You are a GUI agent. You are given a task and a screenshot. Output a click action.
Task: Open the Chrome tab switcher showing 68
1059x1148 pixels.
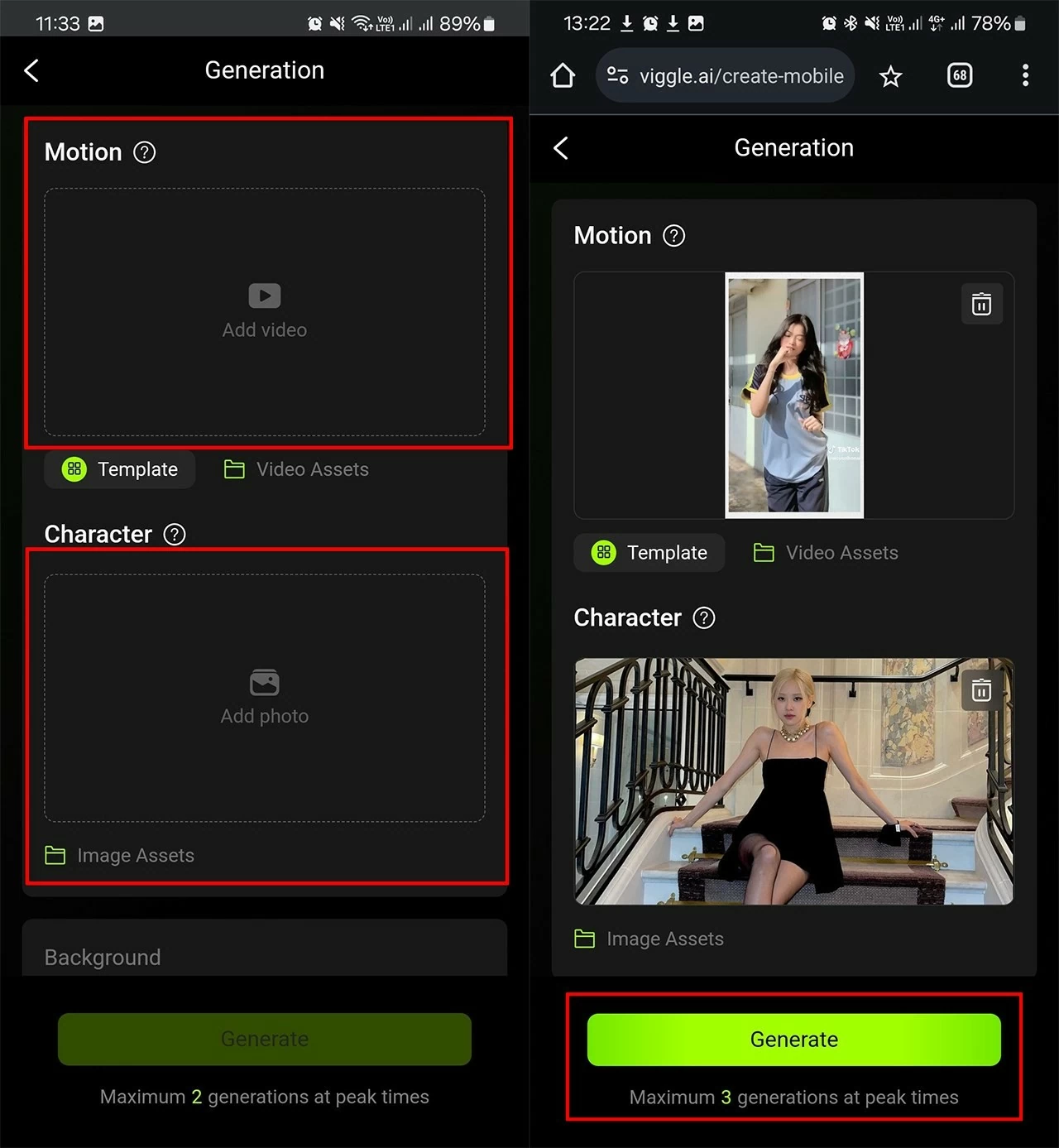[959, 75]
